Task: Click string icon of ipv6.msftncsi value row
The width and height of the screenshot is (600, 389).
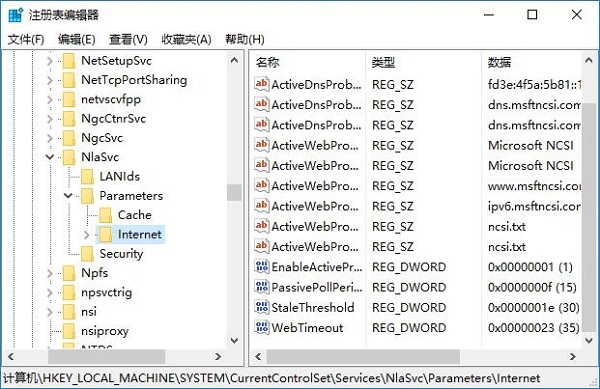Action: (261, 206)
